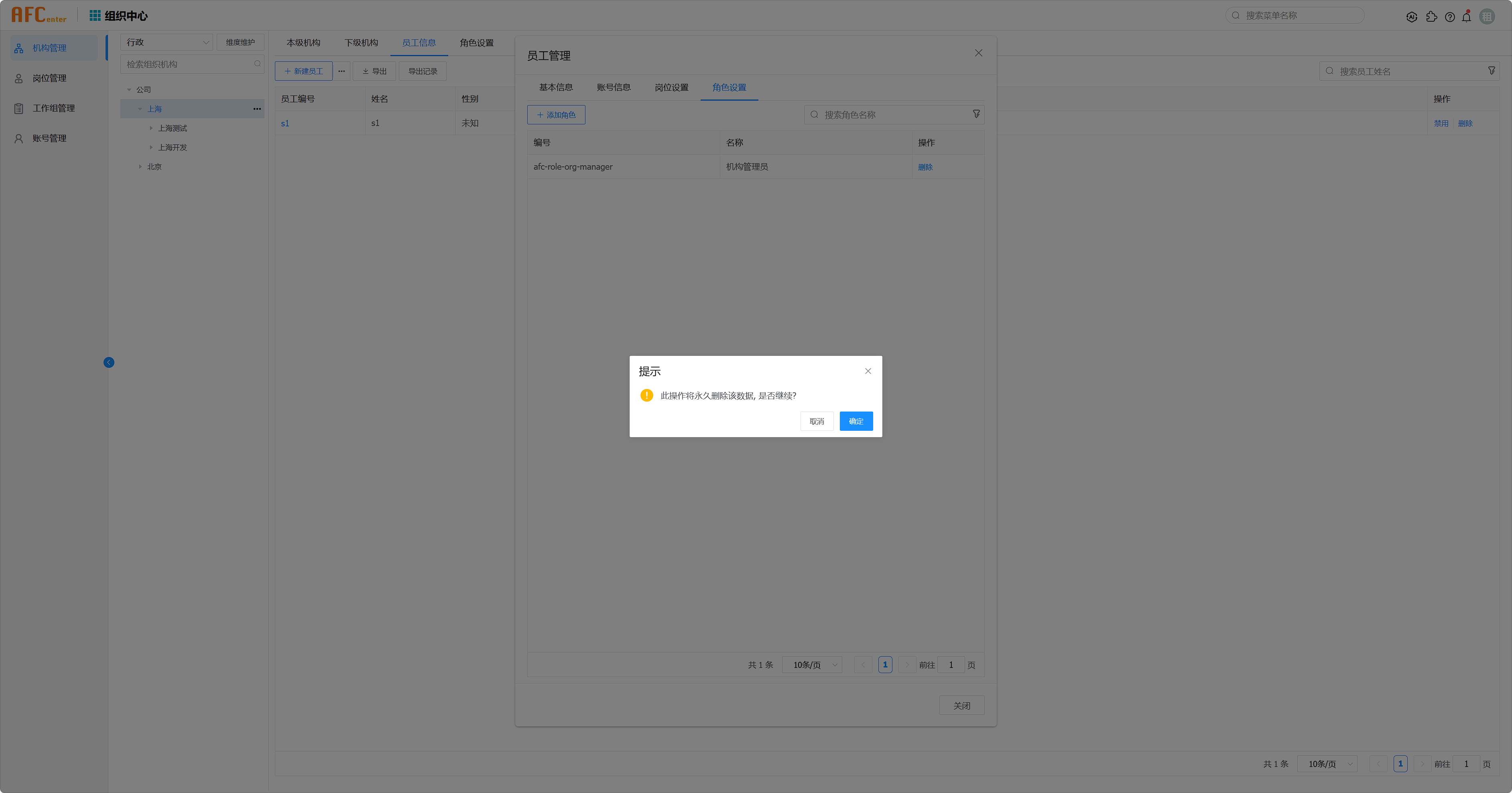The image size is (1512, 793).
Task: Click the puzzle plugin icon in header
Action: [1432, 16]
